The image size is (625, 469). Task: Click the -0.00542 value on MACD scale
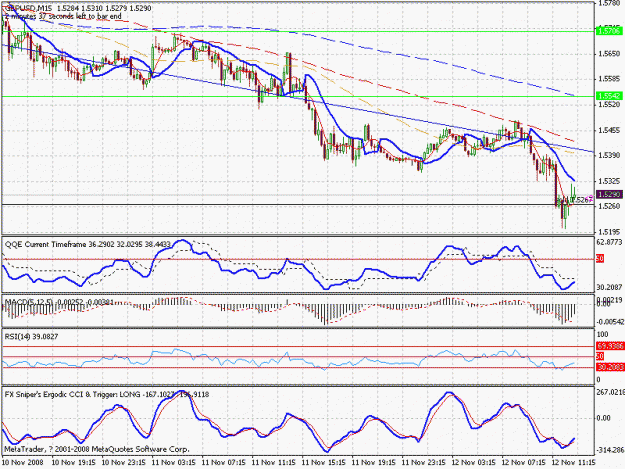[610, 322]
